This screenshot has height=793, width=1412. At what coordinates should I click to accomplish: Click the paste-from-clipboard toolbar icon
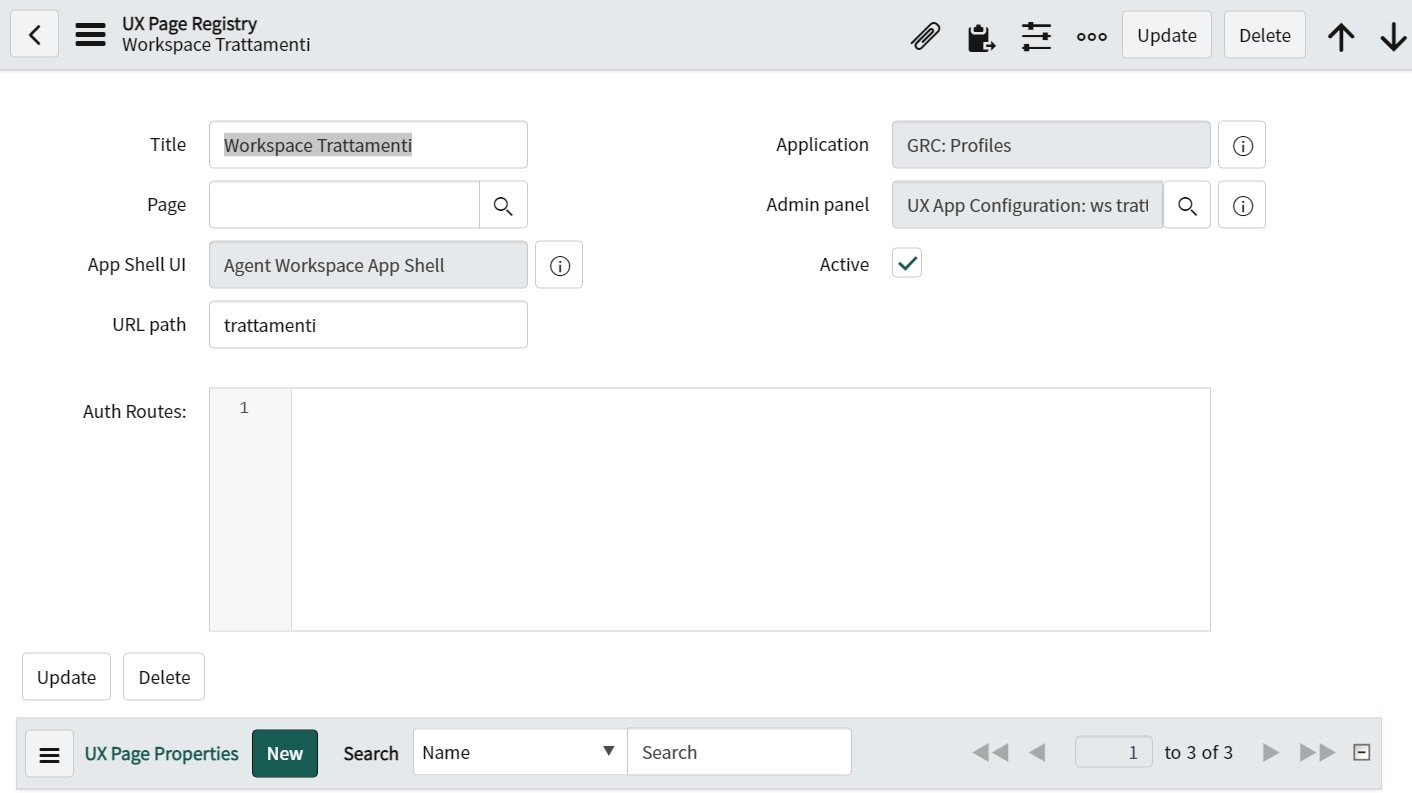[981, 35]
